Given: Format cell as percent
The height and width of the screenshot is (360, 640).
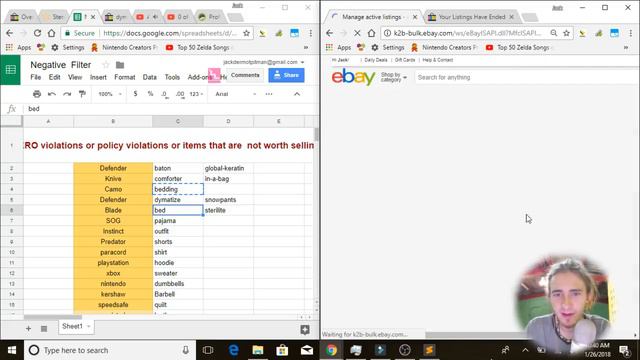Looking at the screenshot, I should 150,94.
